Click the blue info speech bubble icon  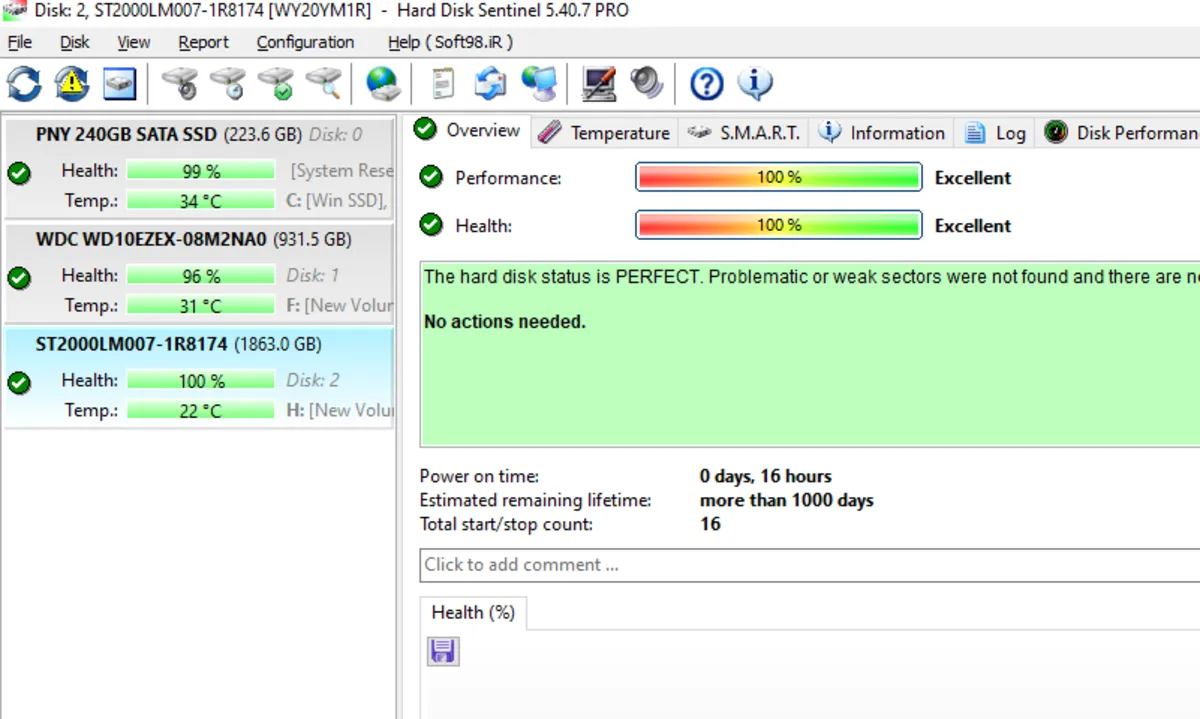coord(755,83)
